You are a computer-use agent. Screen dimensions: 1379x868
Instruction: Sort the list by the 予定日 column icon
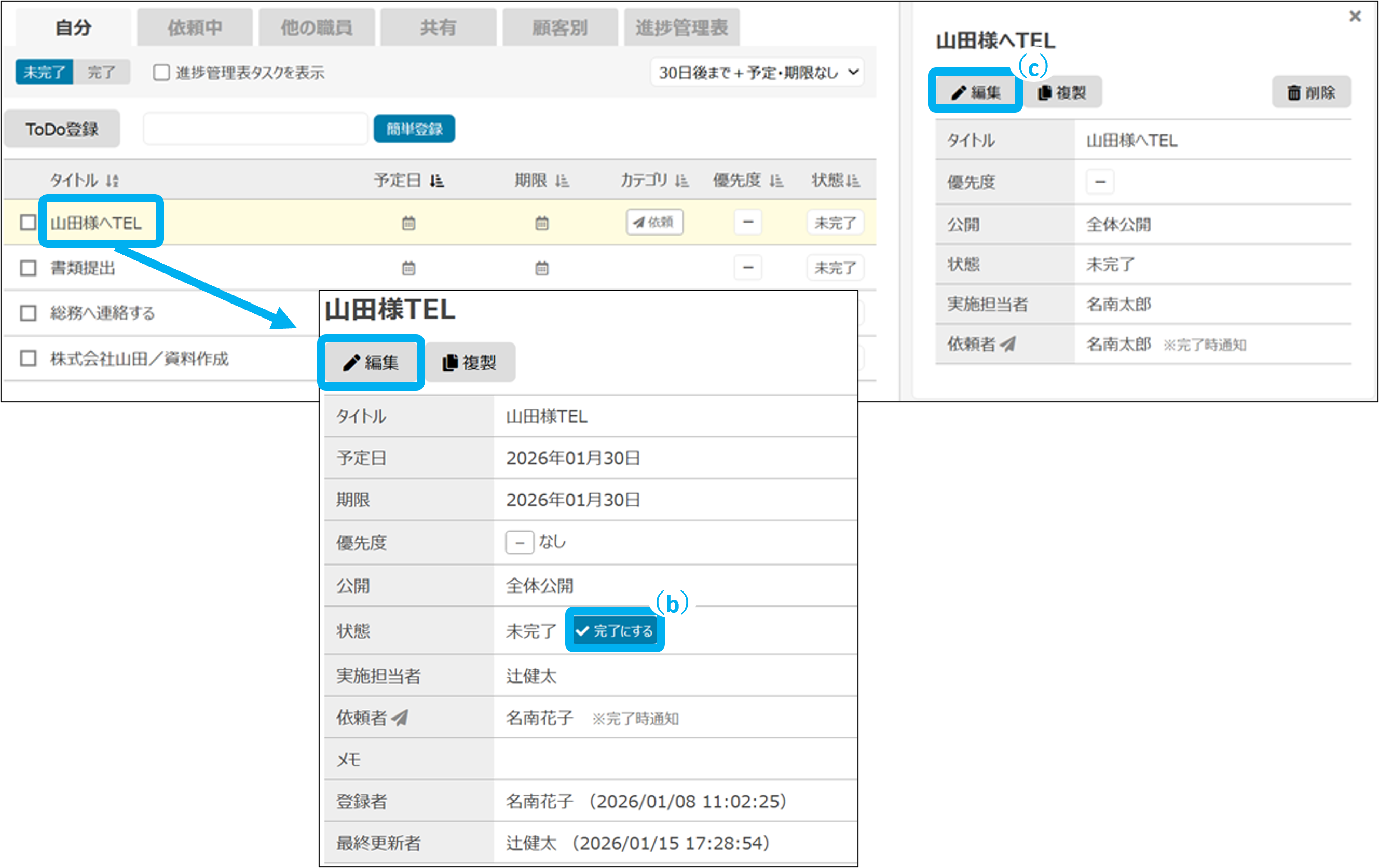[x=437, y=182]
